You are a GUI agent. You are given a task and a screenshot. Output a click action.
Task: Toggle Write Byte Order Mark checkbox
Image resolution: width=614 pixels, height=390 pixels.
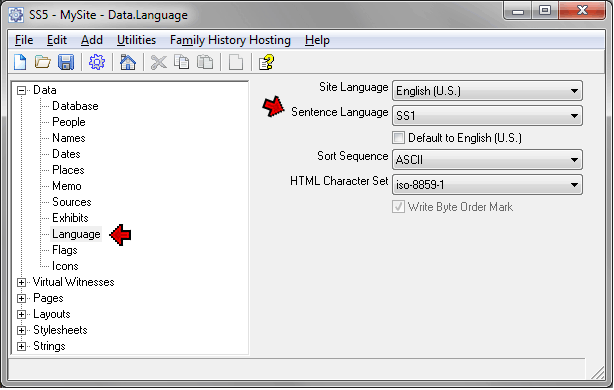398,207
